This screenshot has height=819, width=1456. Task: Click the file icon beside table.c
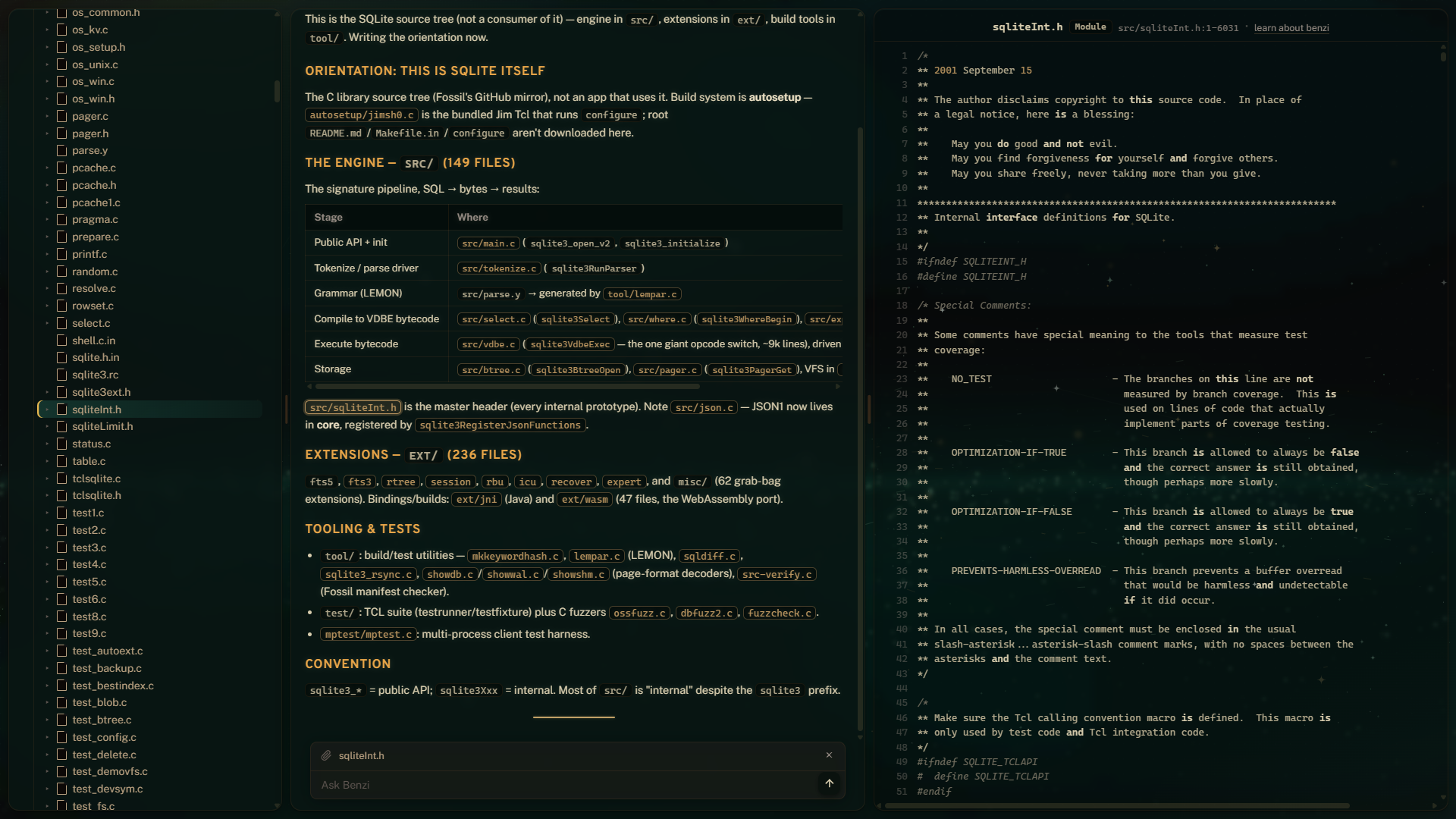point(62,461)
